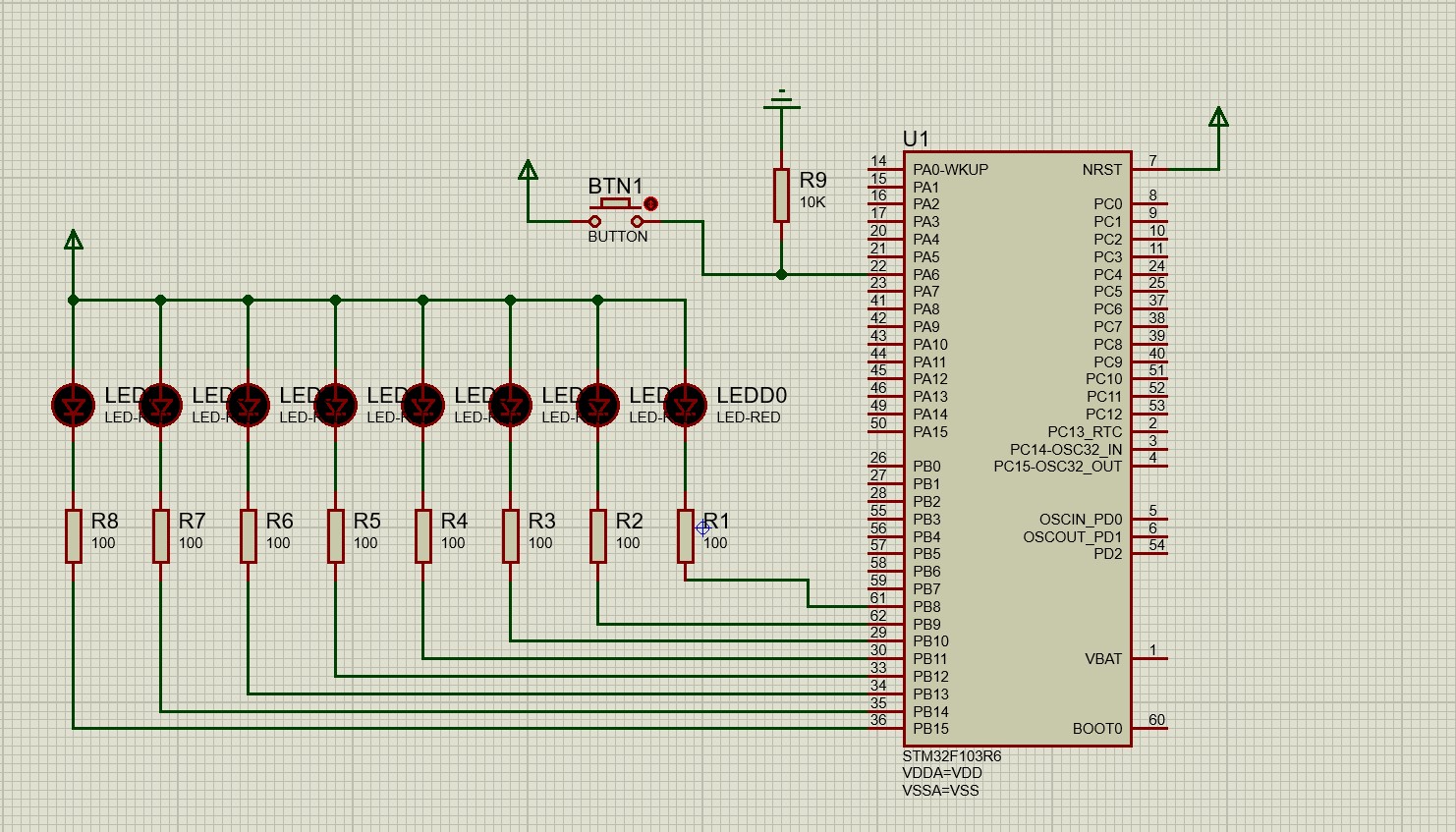Click the BOOT0 pin label

pyautogui.click(x=1097, y=729)
